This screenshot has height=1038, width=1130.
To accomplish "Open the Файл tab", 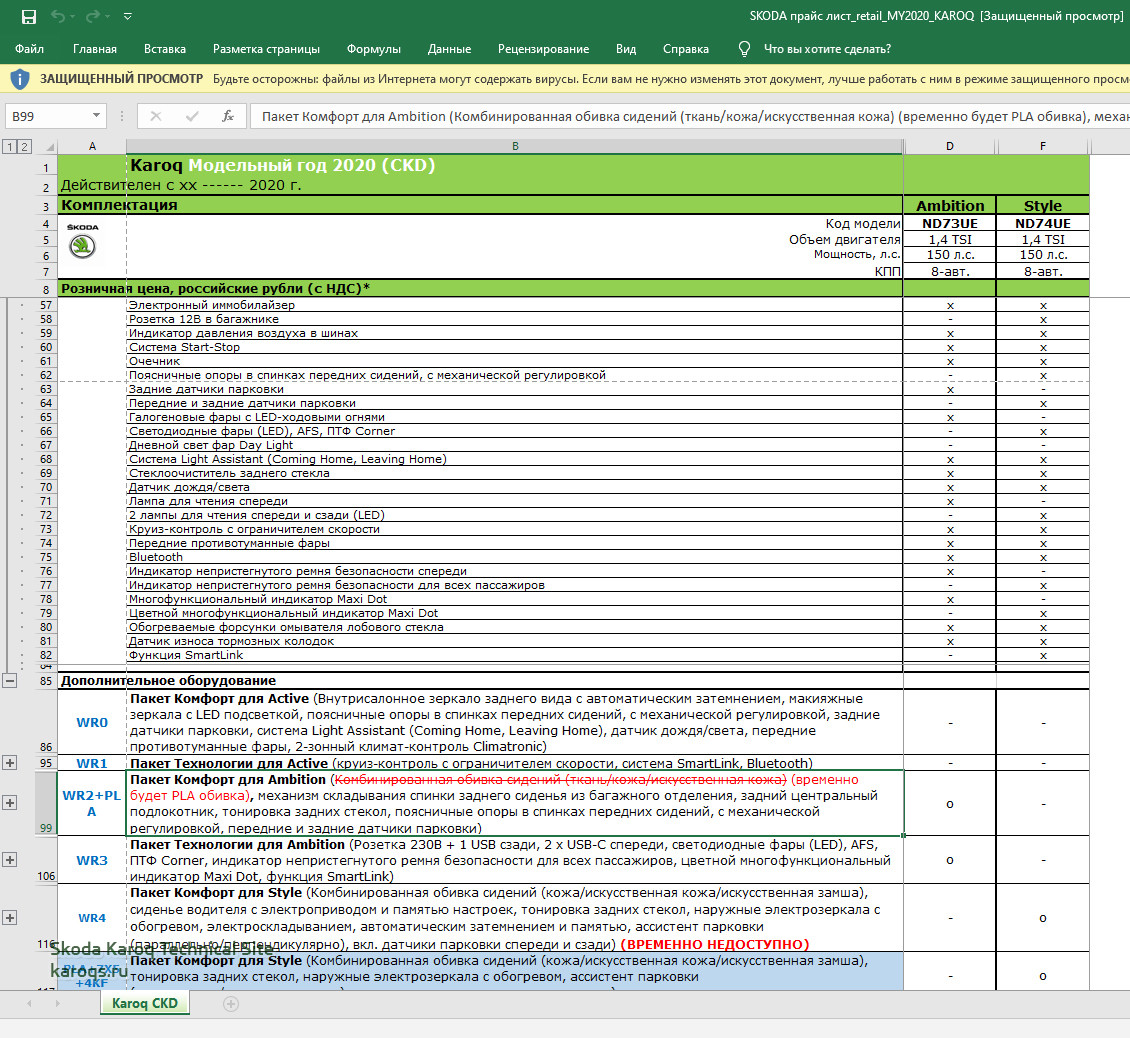I will pyautogui.click(x=30, y=49).
